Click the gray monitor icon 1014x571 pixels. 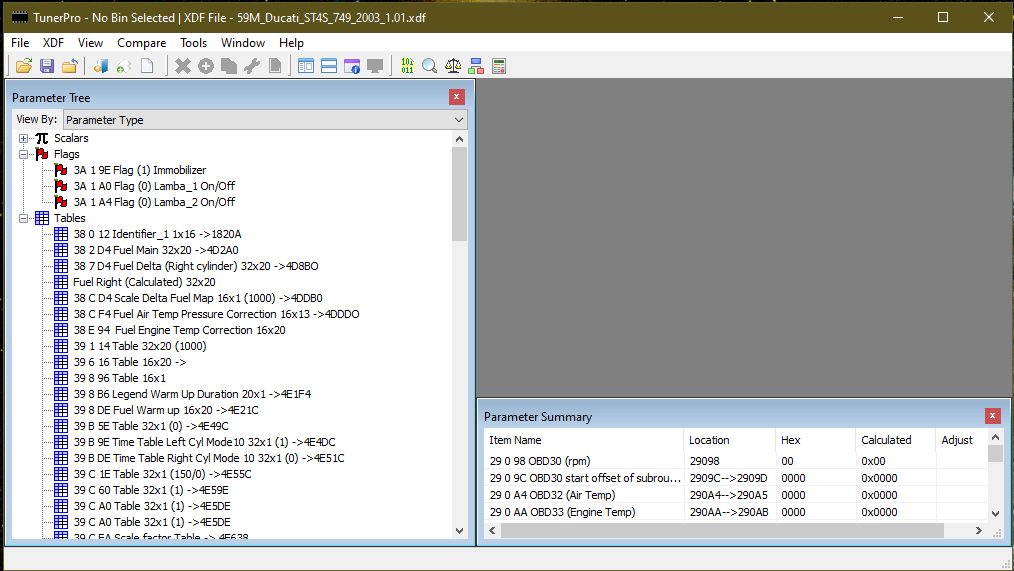click(375, 66)
